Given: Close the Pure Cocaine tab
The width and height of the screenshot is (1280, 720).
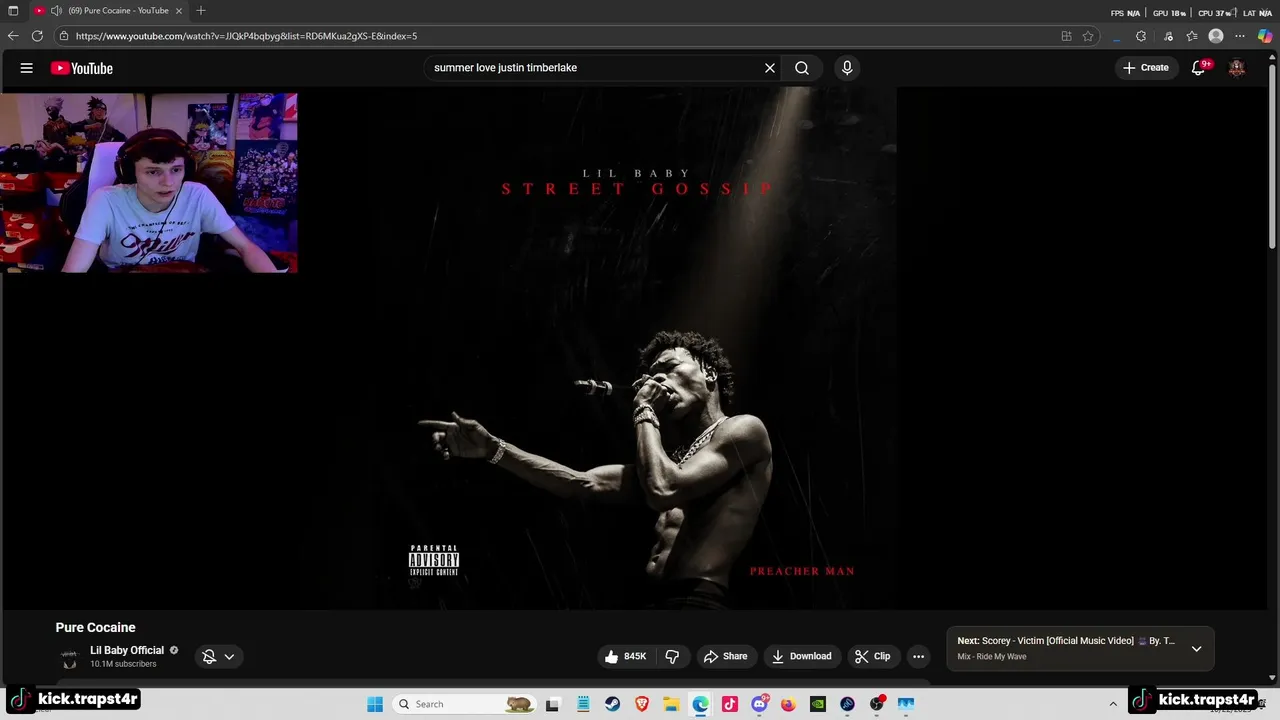Looking at the screenshot, I should (x=179, y=11).
